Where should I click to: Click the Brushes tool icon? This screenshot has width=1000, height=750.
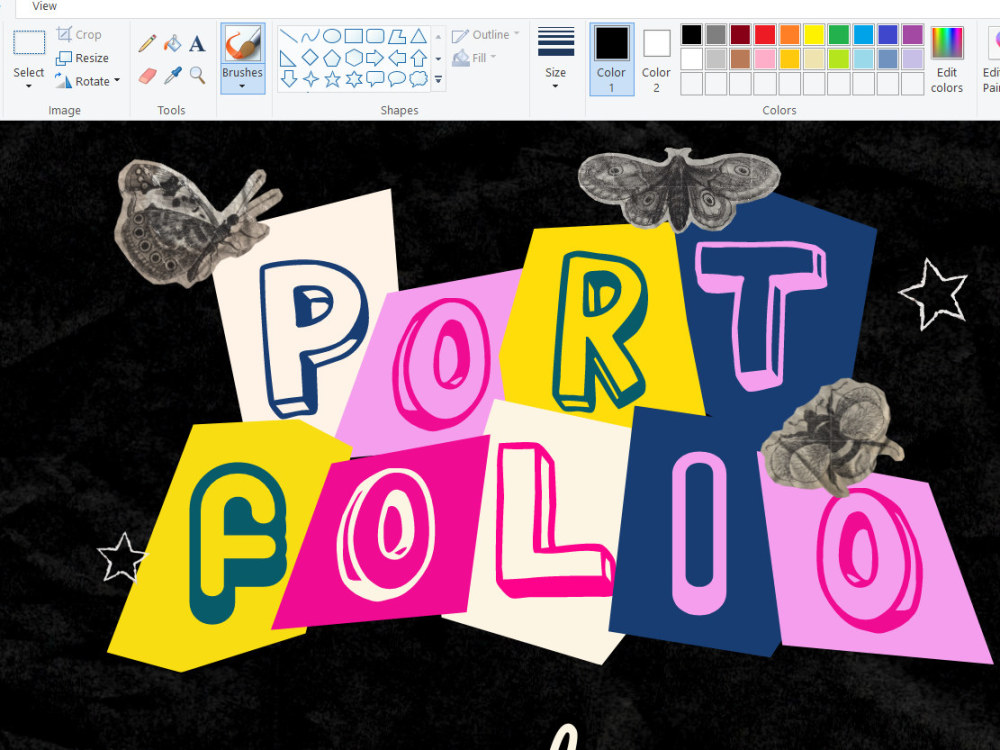pyautogui.click(x=242, y=44)
